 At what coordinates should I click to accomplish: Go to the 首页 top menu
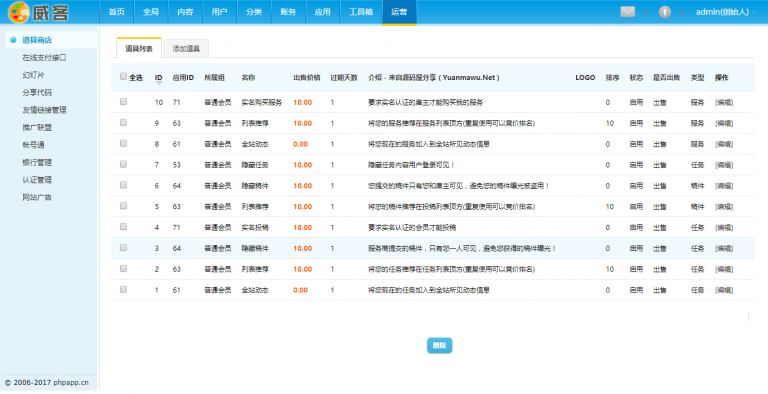pyautogui.click(x=117, y=12)
